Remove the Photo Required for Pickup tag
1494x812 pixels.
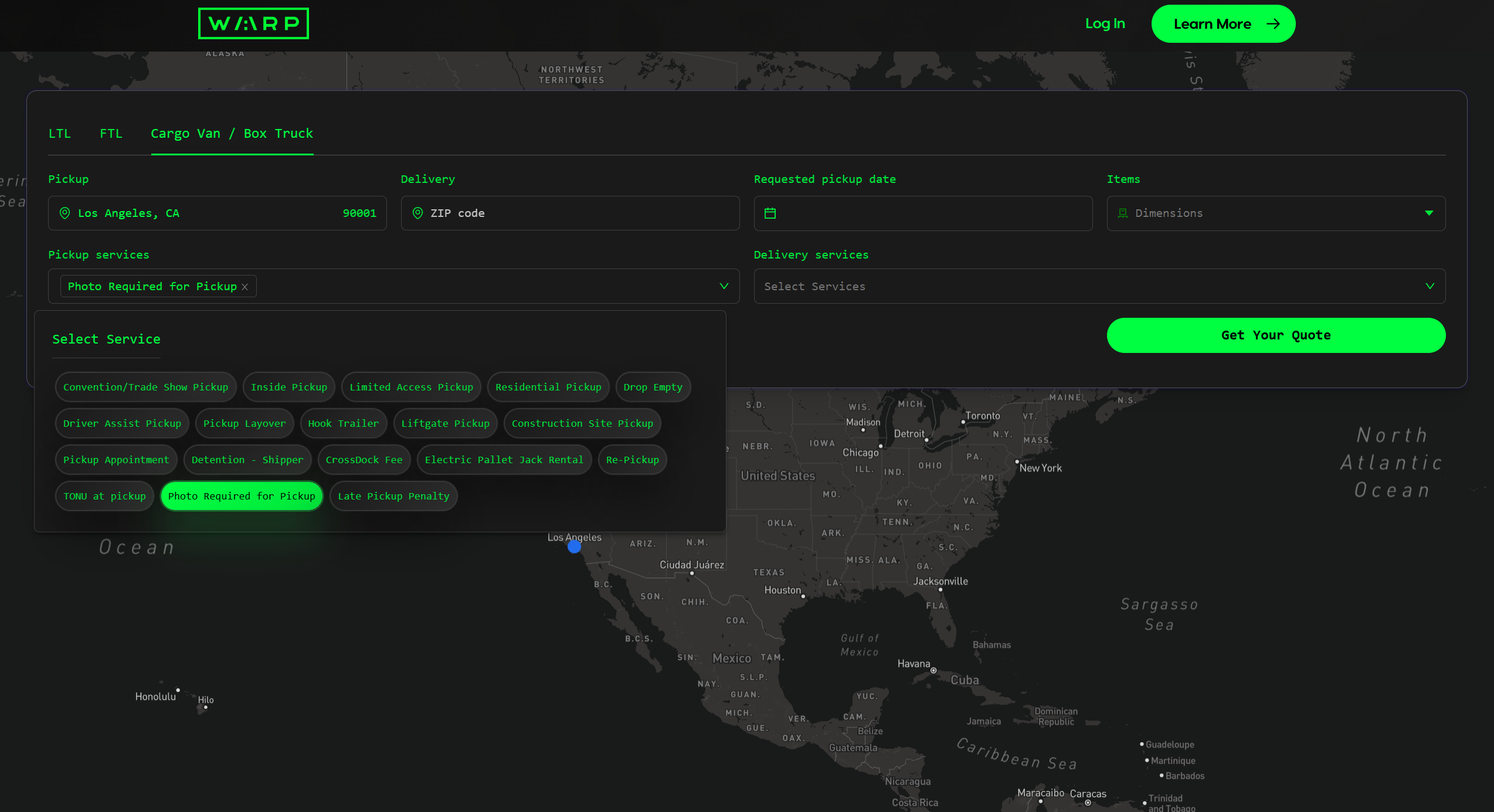coord(245,287)
